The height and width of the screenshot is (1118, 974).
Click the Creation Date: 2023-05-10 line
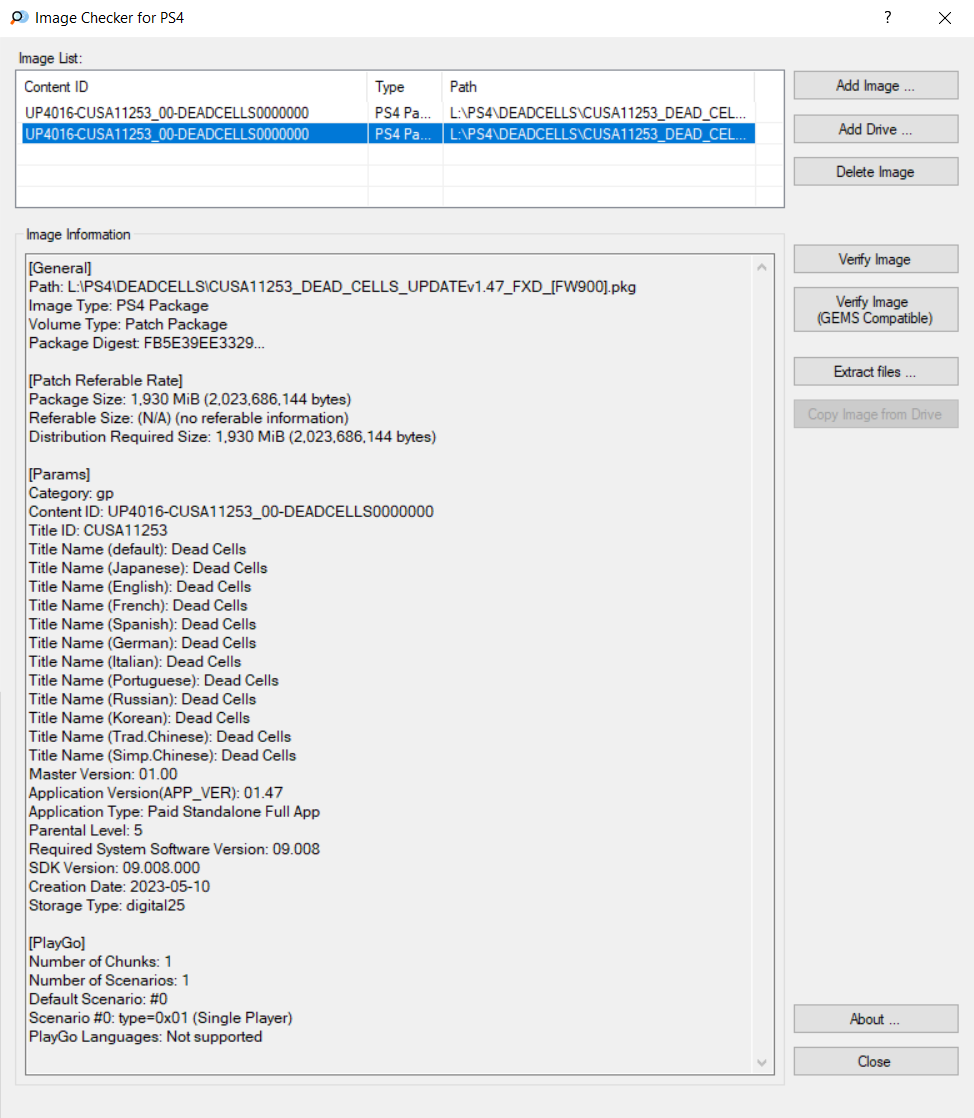click(119, 886)
